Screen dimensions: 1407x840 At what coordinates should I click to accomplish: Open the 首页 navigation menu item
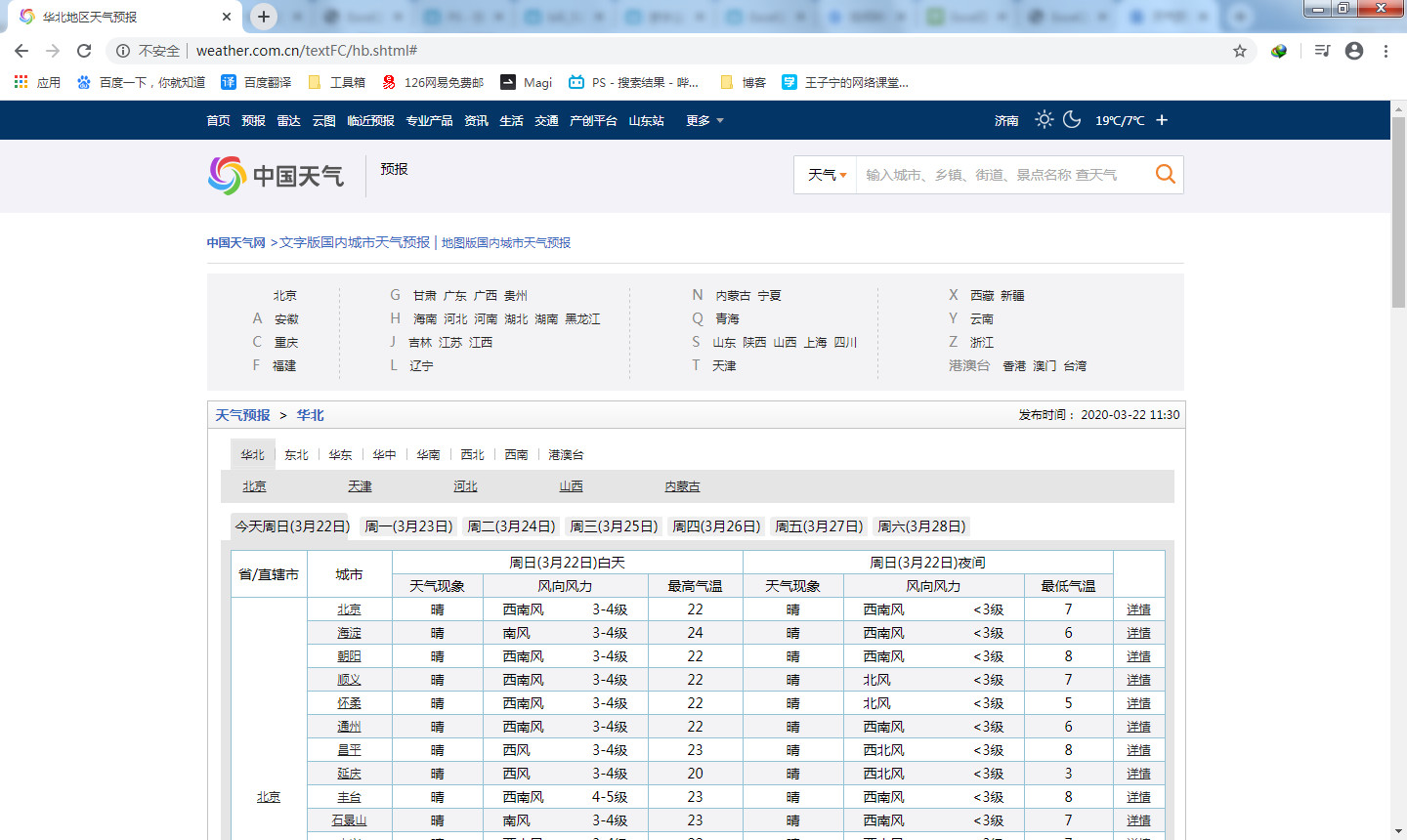click(x=218, y=120)
